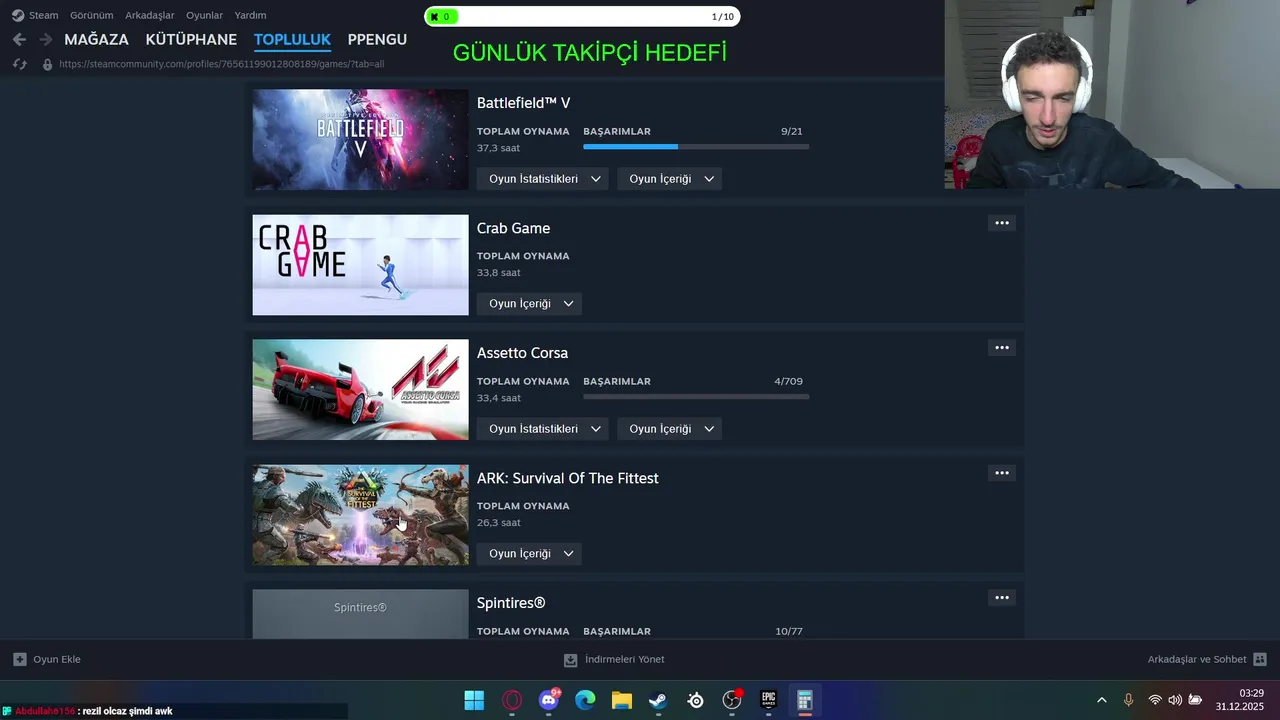The image size is (1280, 720).
Task: Open the Windows Start menu
Action: click(474, 700)
